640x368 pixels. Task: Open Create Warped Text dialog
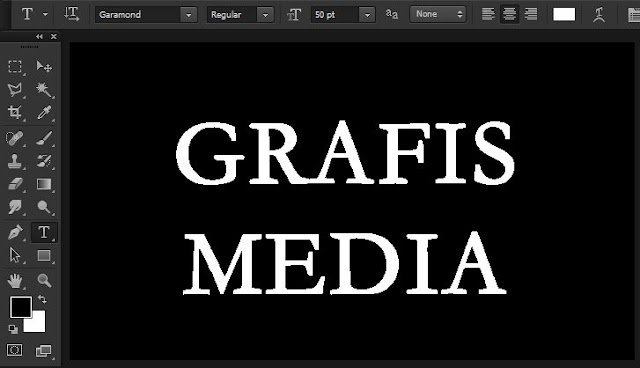[599, 15]
